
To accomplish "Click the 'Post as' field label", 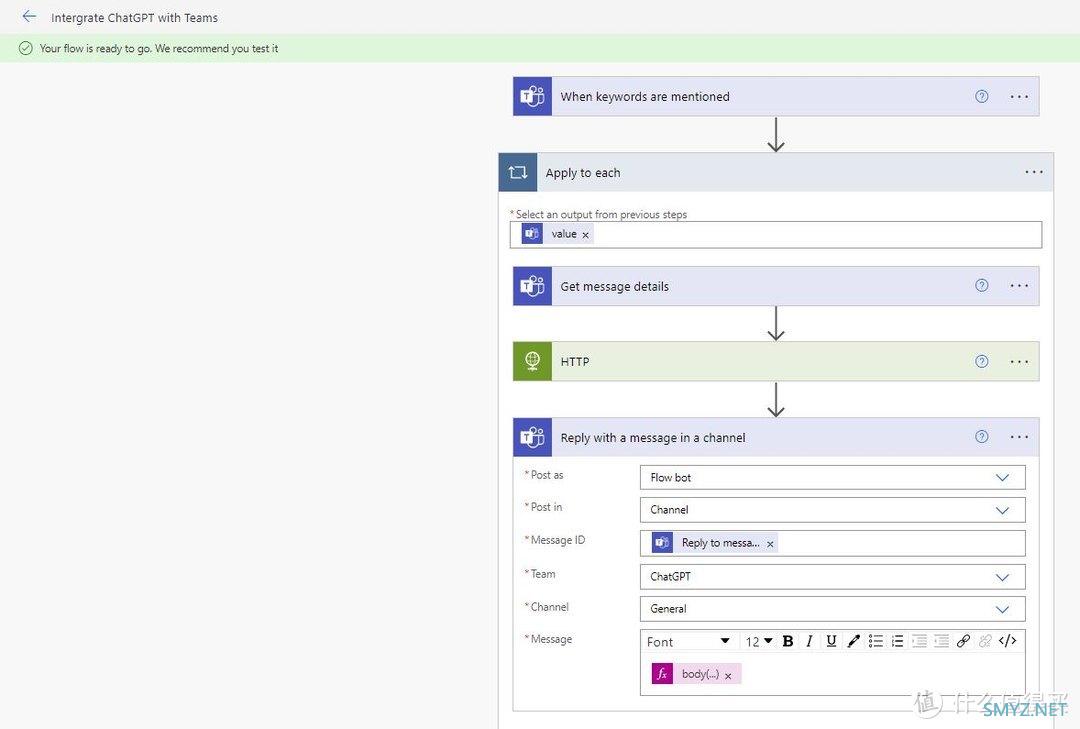I will pos(547,475).
